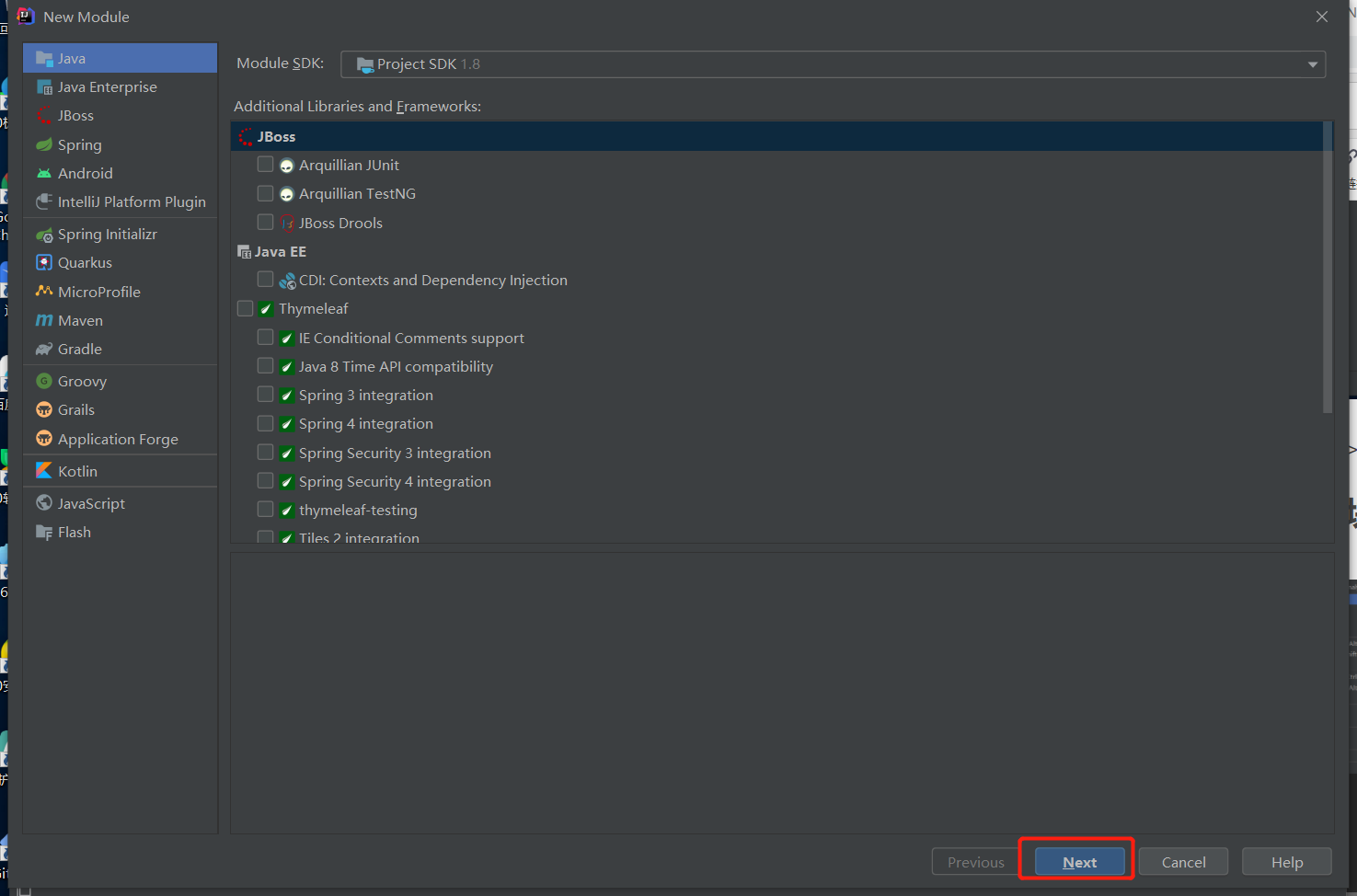Select the MicroProfile icon
The image size is (1357, 896).
[x=44, y=292]
